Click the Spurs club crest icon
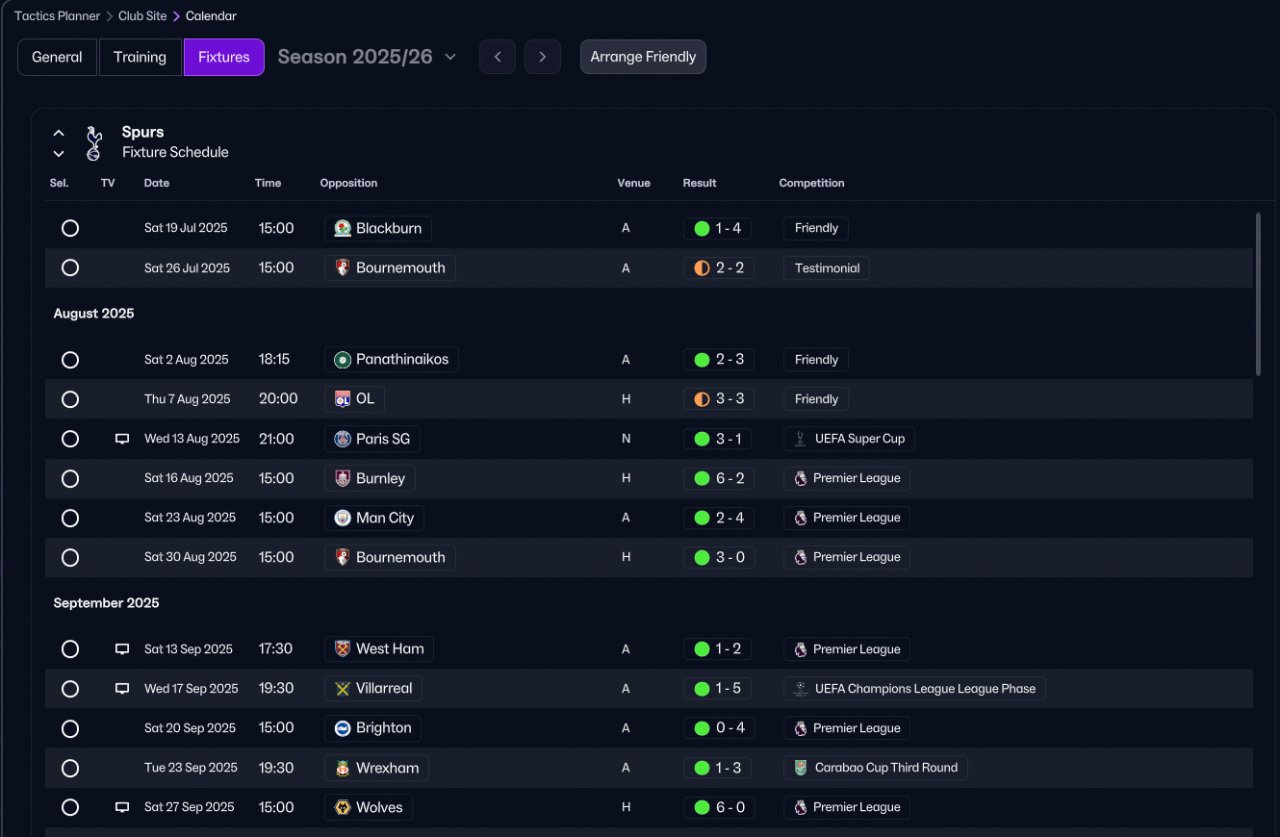 coord(93,143)
